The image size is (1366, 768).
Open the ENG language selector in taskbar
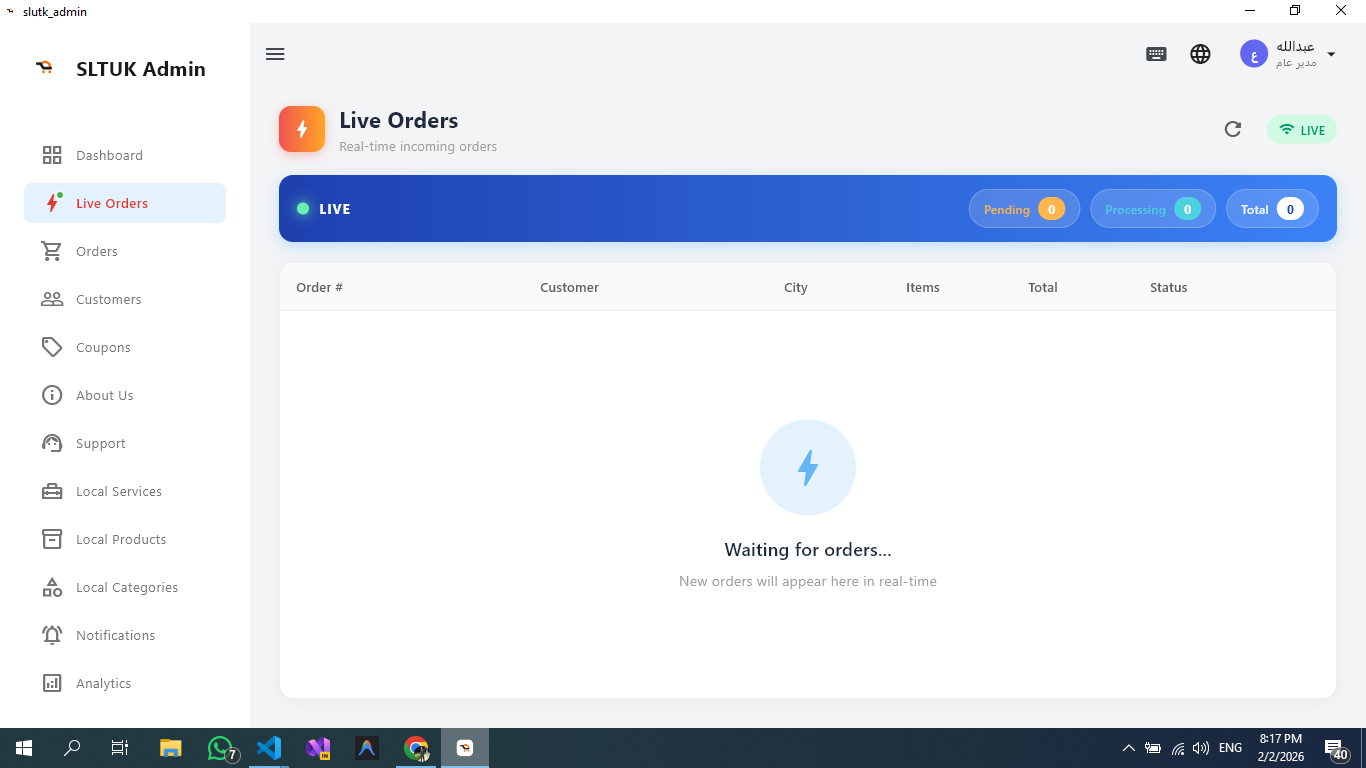click(x=1229, y=747)
